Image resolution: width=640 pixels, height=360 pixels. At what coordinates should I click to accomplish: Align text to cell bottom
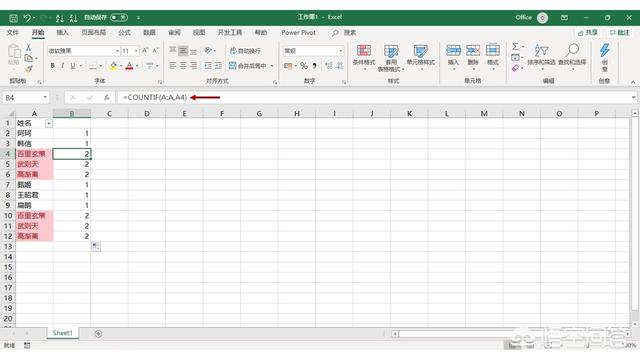[x=193, y=51]
